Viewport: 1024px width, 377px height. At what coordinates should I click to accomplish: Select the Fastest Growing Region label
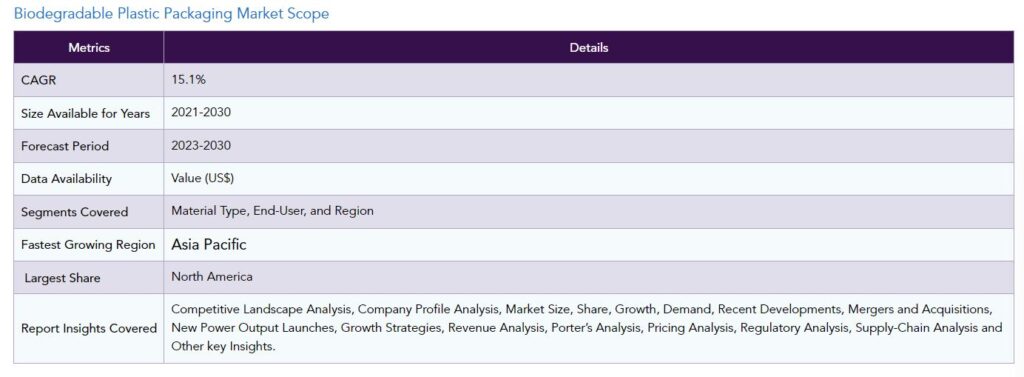pyautogui.click(x=88, y=245)
